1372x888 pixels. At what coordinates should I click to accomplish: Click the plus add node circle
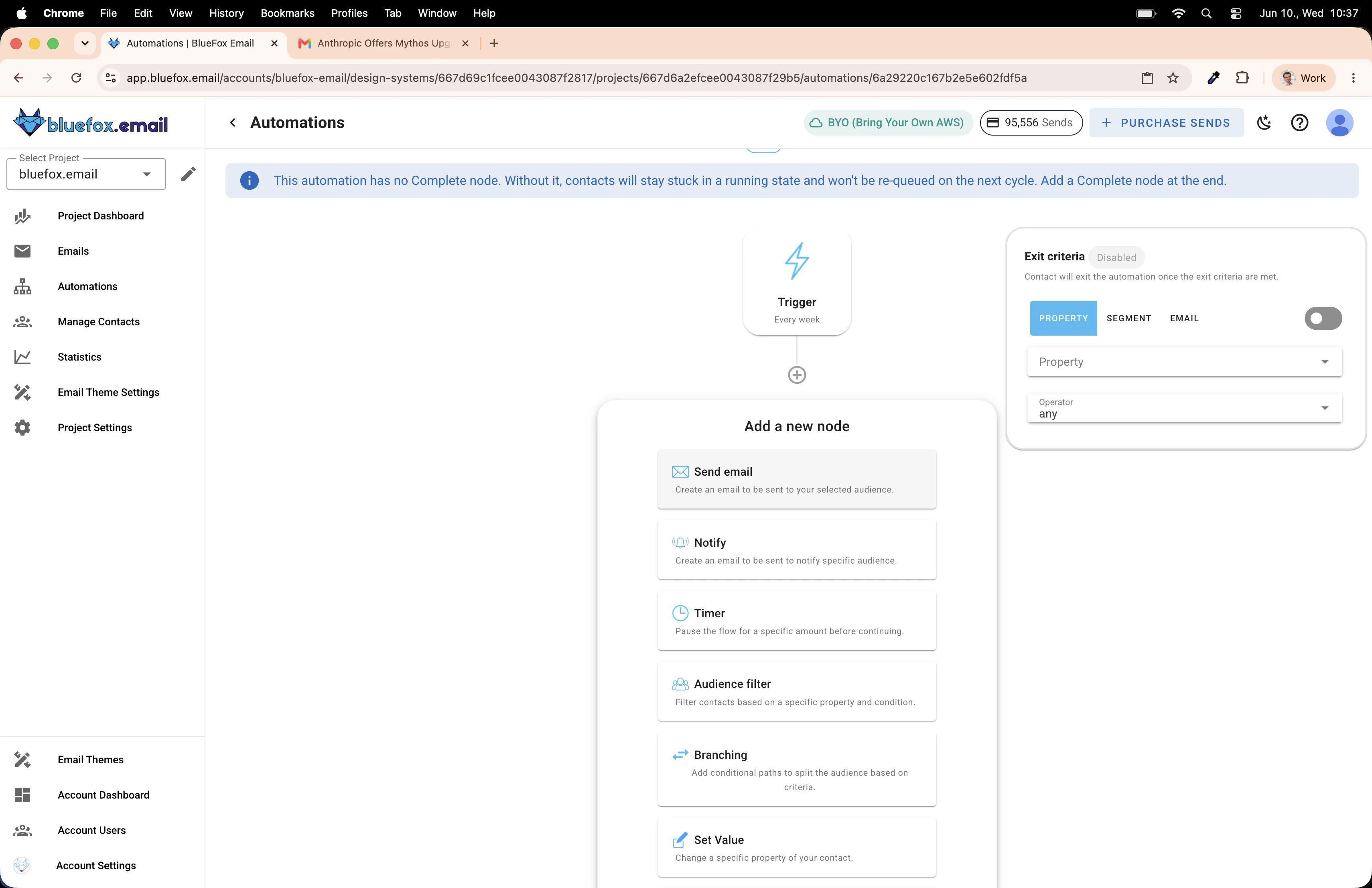point(797,375)
